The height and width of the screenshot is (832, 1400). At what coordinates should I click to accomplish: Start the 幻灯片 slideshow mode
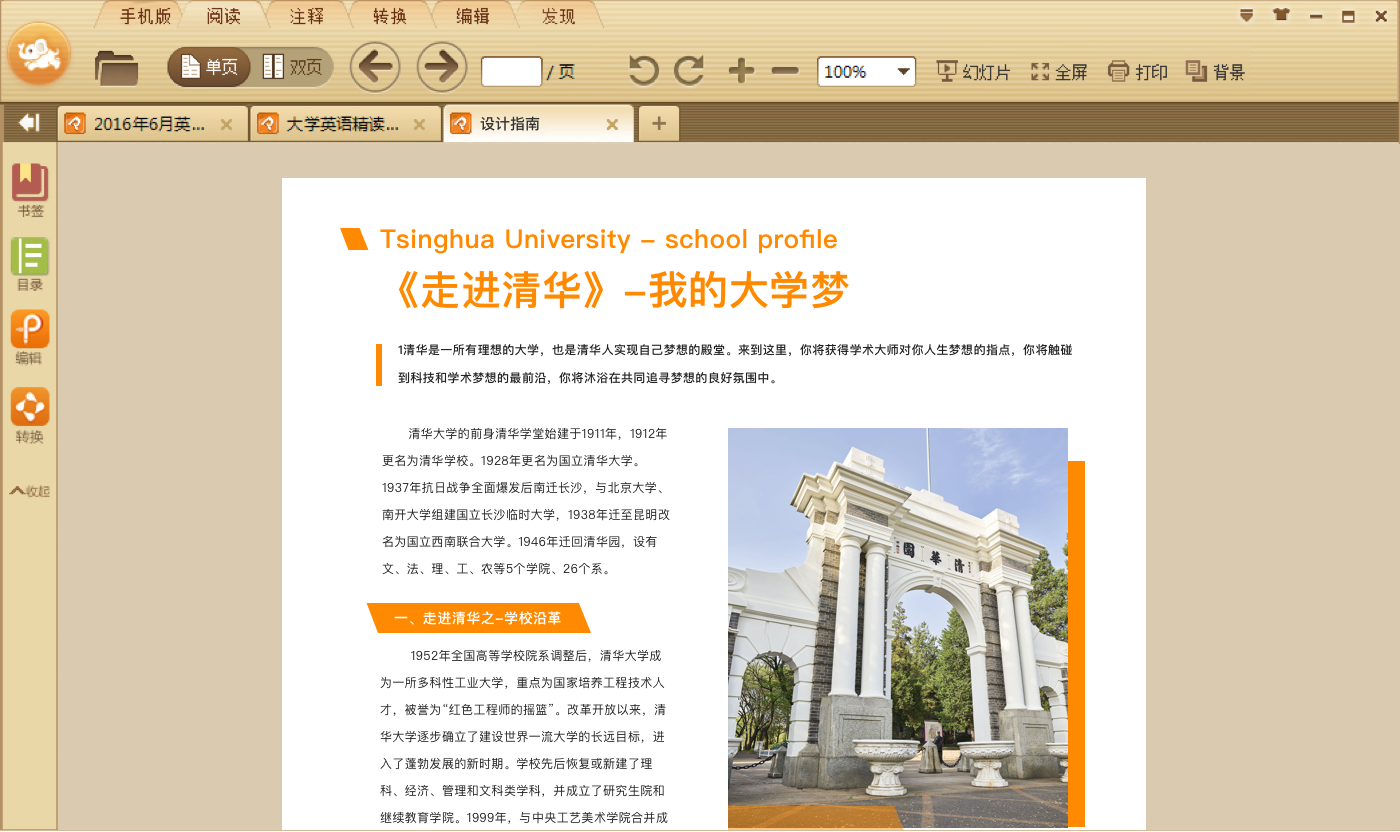click(x=971, y=70)
